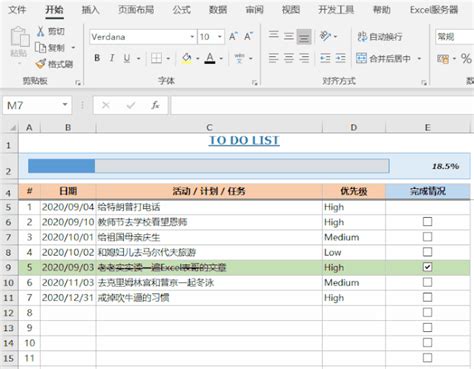Apply percent style
Screen dimensions: 474x369
pos(466,59)
